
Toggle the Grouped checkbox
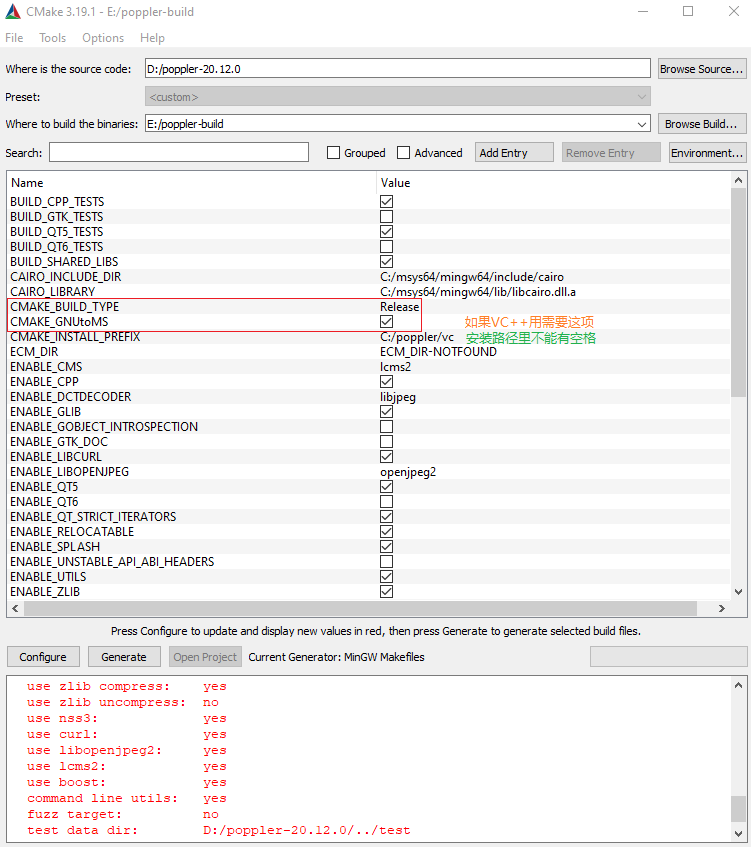pyautogui.click(x=334, y=153)
